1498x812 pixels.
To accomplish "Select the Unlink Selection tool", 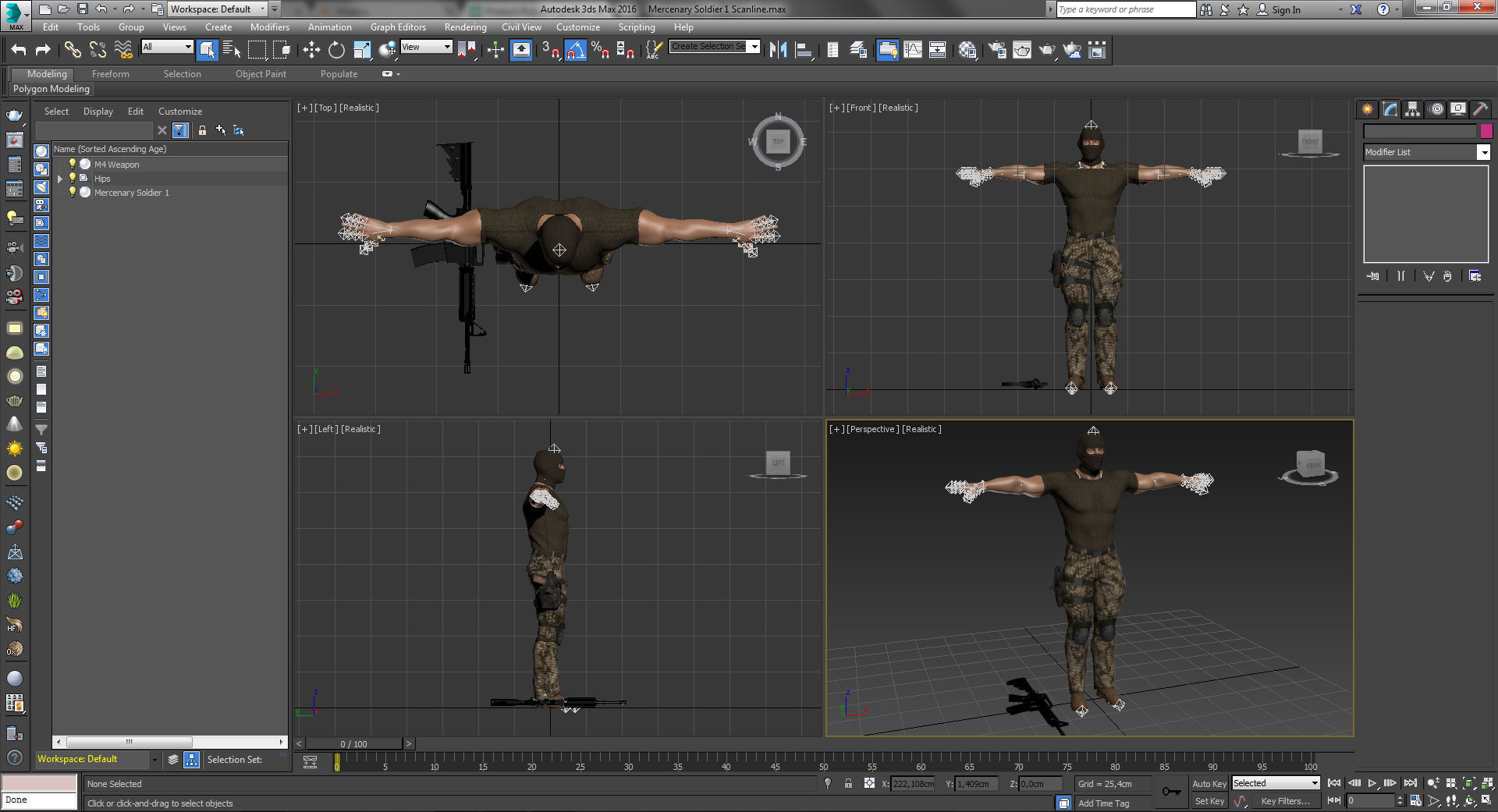I will [x=98, y=50].
